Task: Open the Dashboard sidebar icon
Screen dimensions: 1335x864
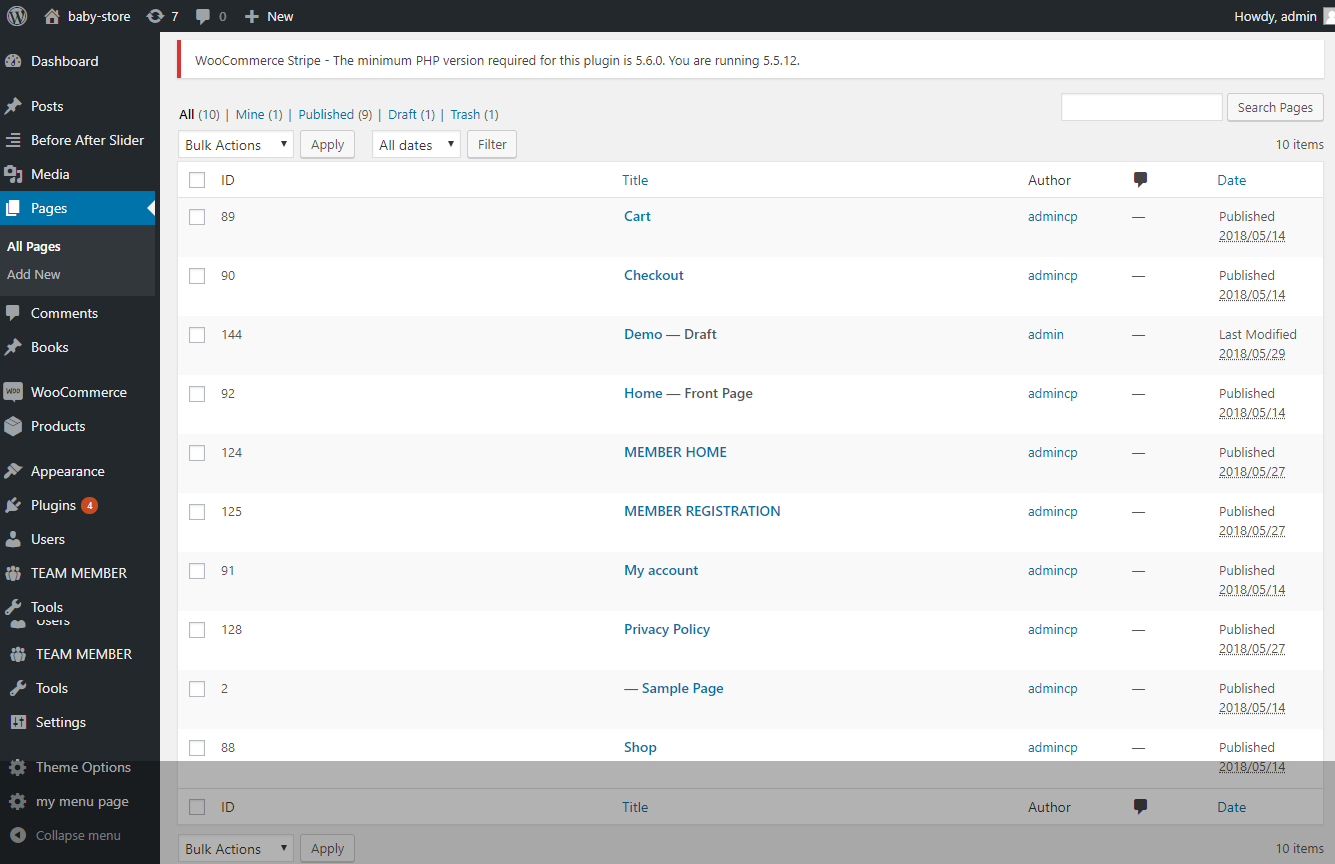Action: (x=13, y=61)
